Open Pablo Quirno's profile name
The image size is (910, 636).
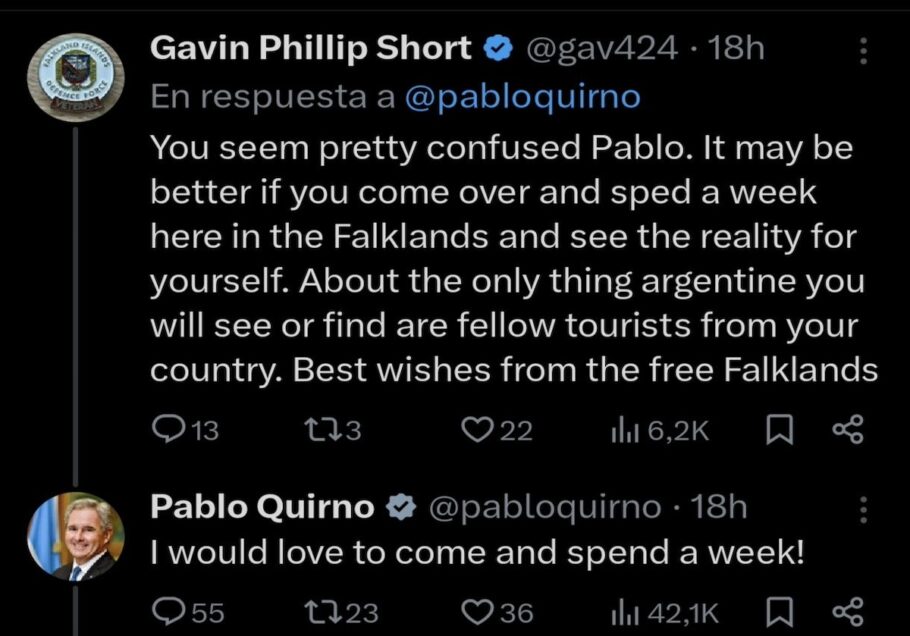262,507
